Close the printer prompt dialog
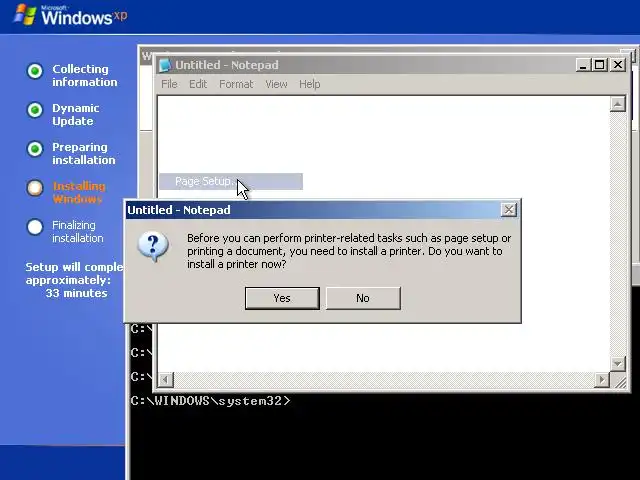This screenshot has width=640, height=480. coord(509,210)
